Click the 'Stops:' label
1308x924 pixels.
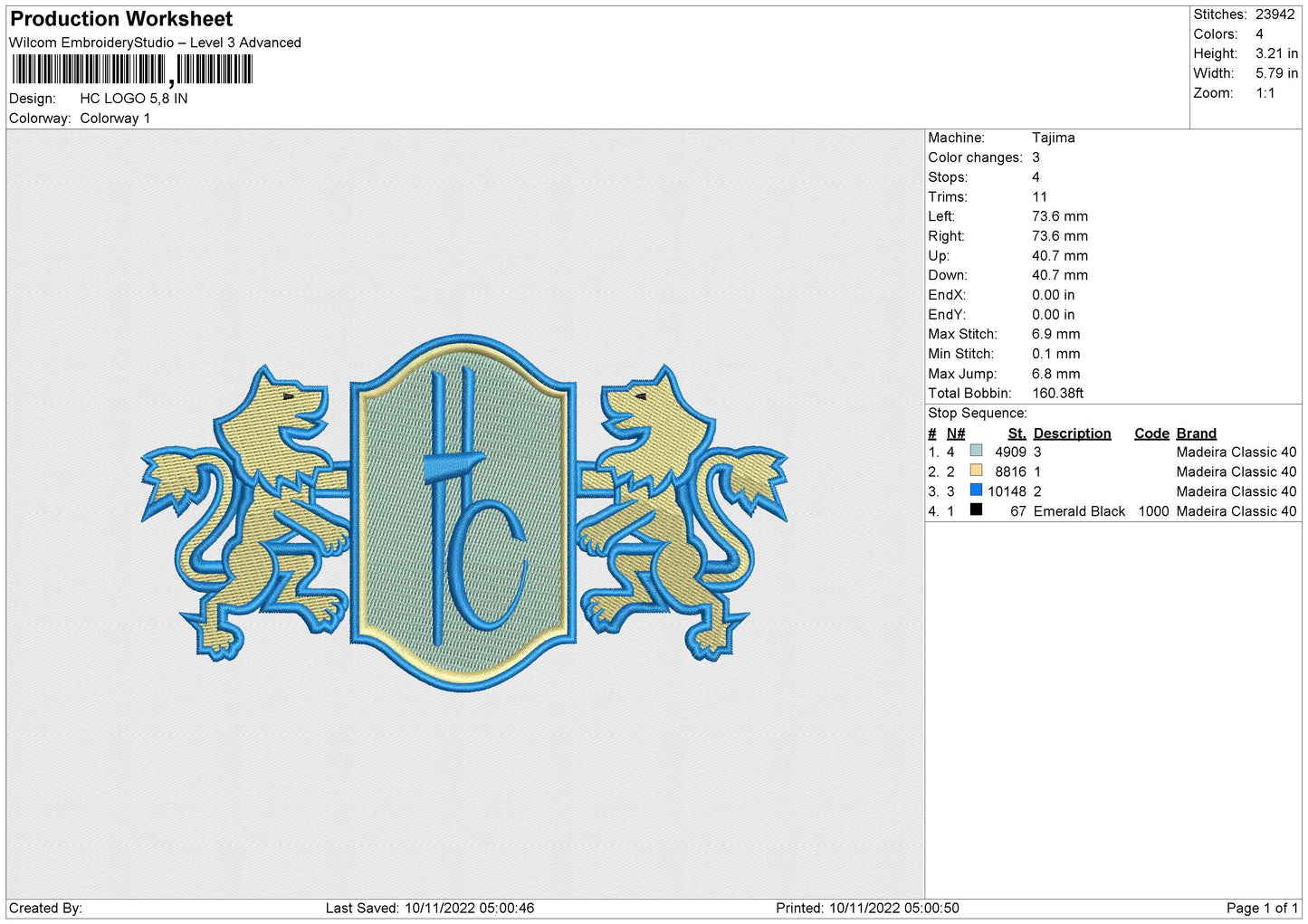tap(948, 177)
